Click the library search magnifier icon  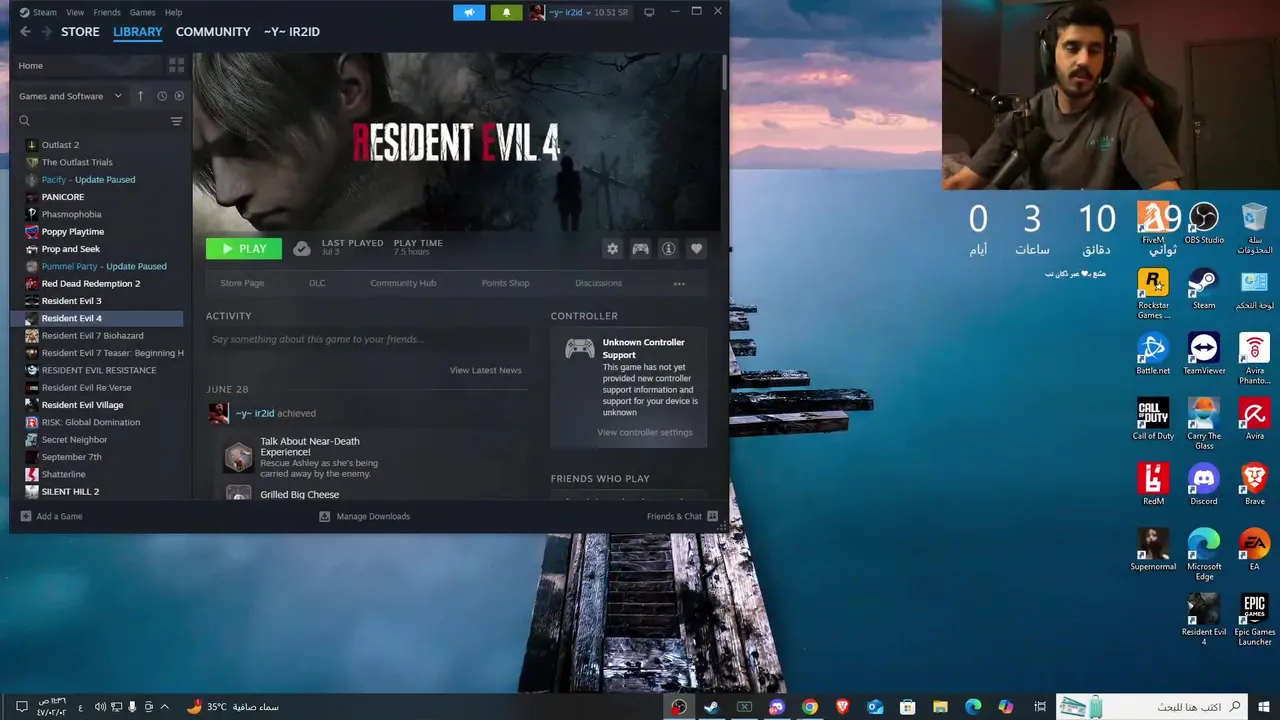[25, 121]
